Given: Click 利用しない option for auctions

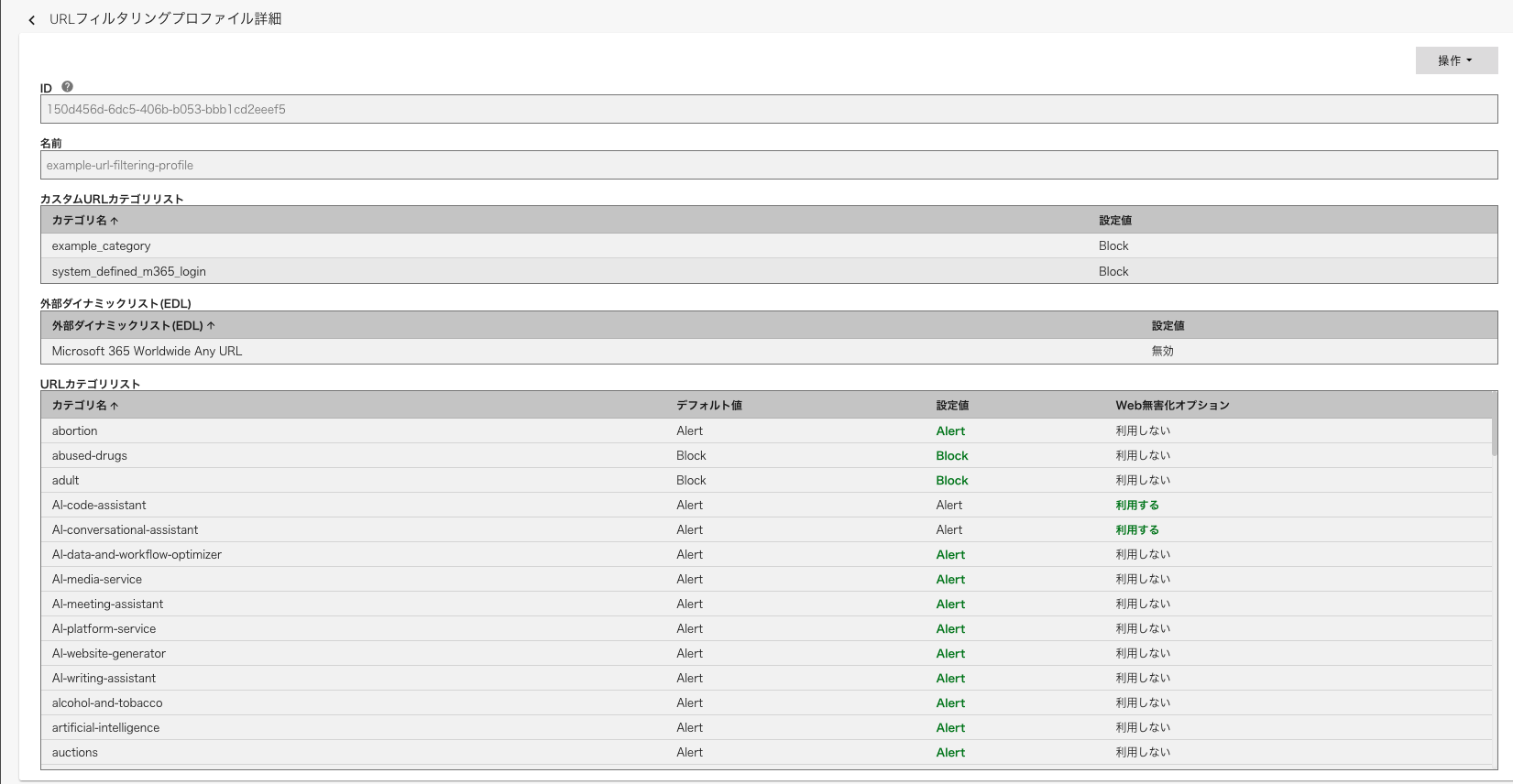Looking at the screenshot, I should tap(1143, 752).
